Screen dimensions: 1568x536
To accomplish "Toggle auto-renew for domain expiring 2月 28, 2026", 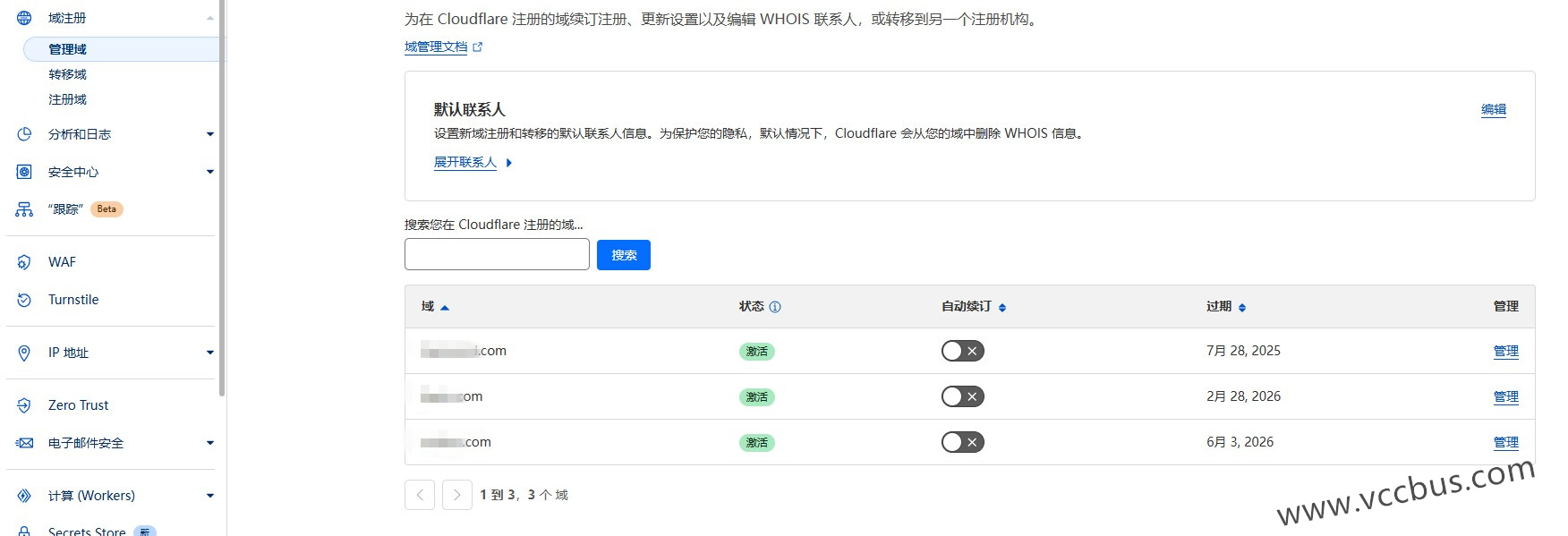I will click(963, 396).
